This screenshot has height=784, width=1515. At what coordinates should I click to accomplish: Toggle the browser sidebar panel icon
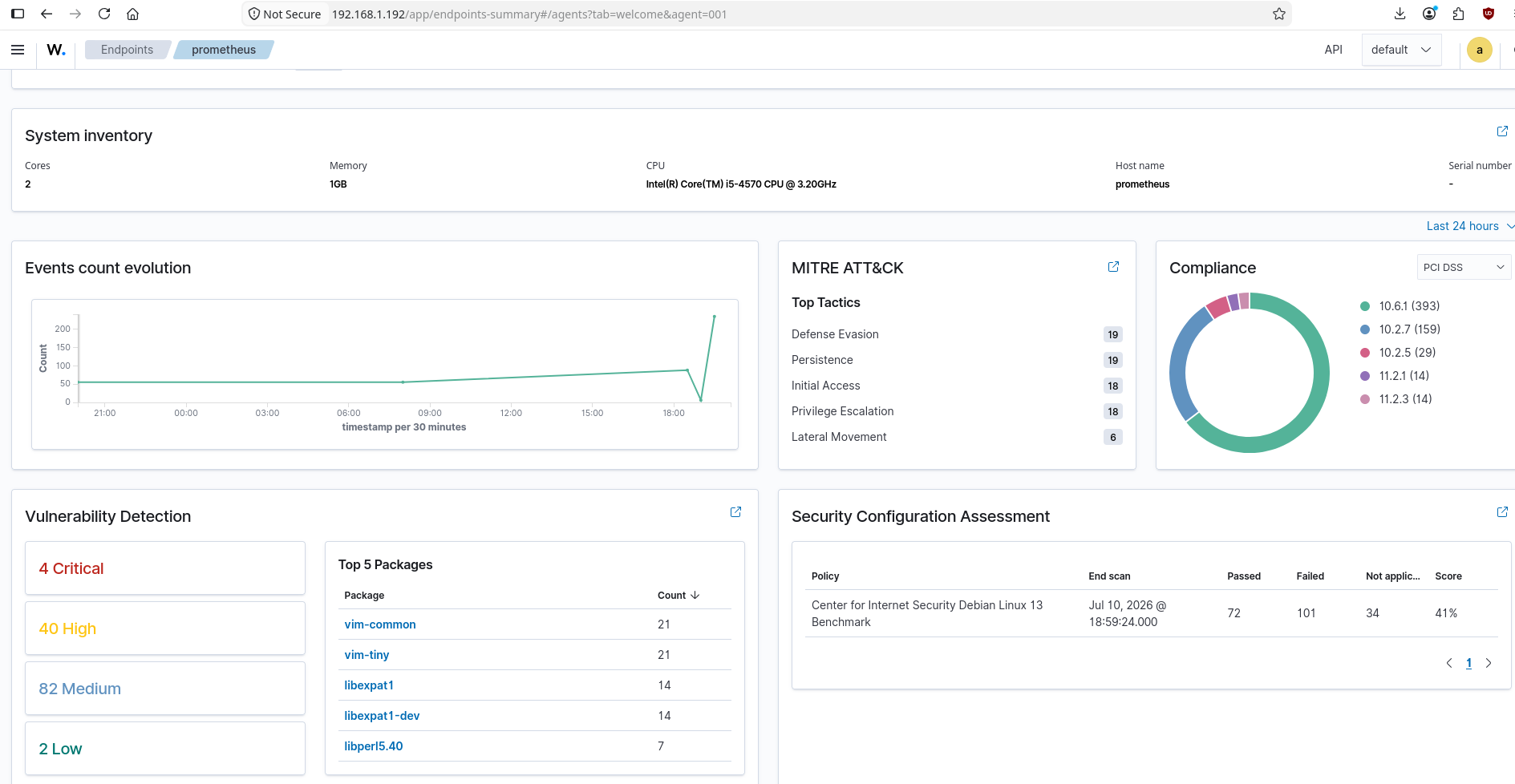click(18, 14)
